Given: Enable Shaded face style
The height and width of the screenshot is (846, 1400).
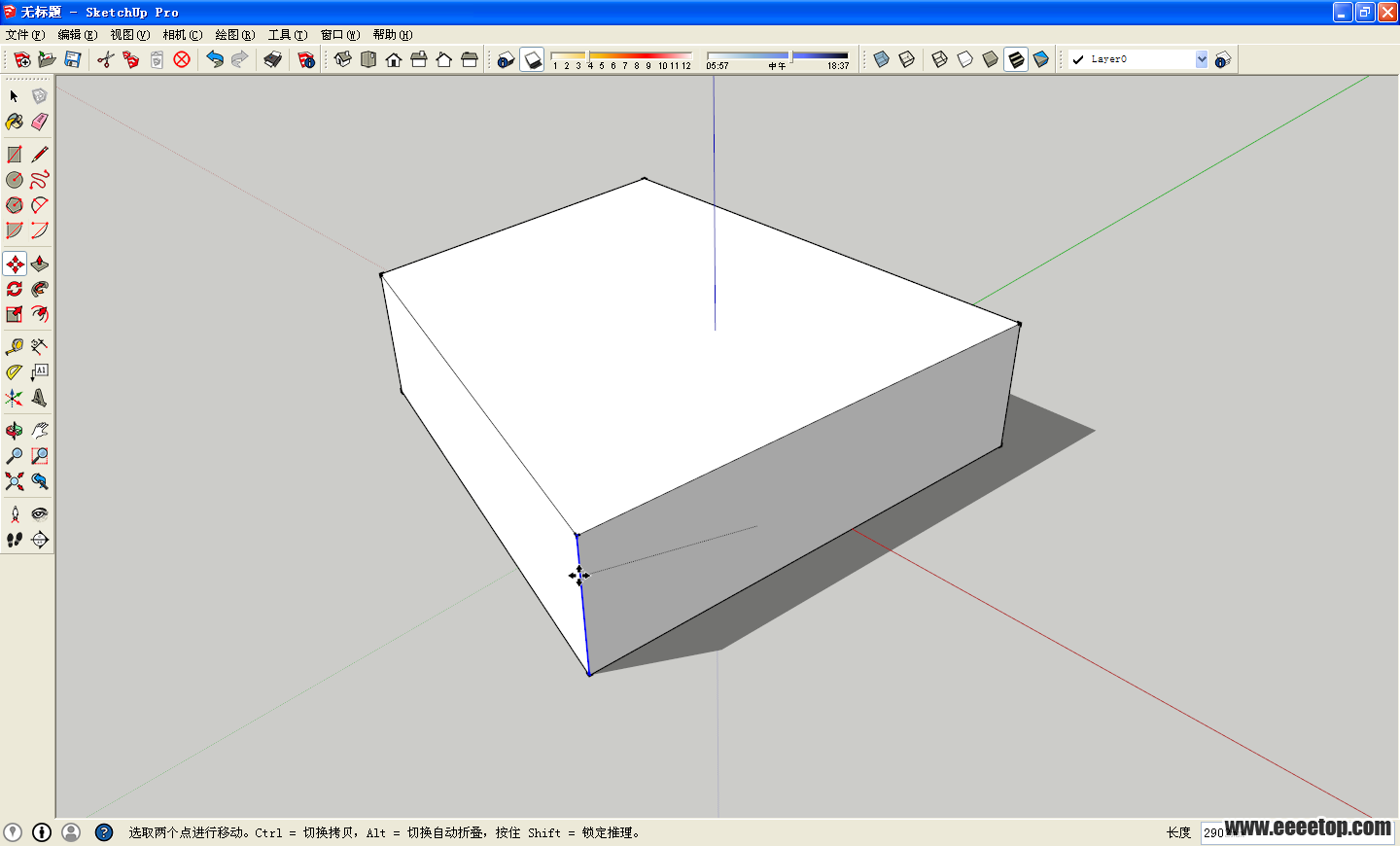Looking at the screenshot, I should coord(991,59).
